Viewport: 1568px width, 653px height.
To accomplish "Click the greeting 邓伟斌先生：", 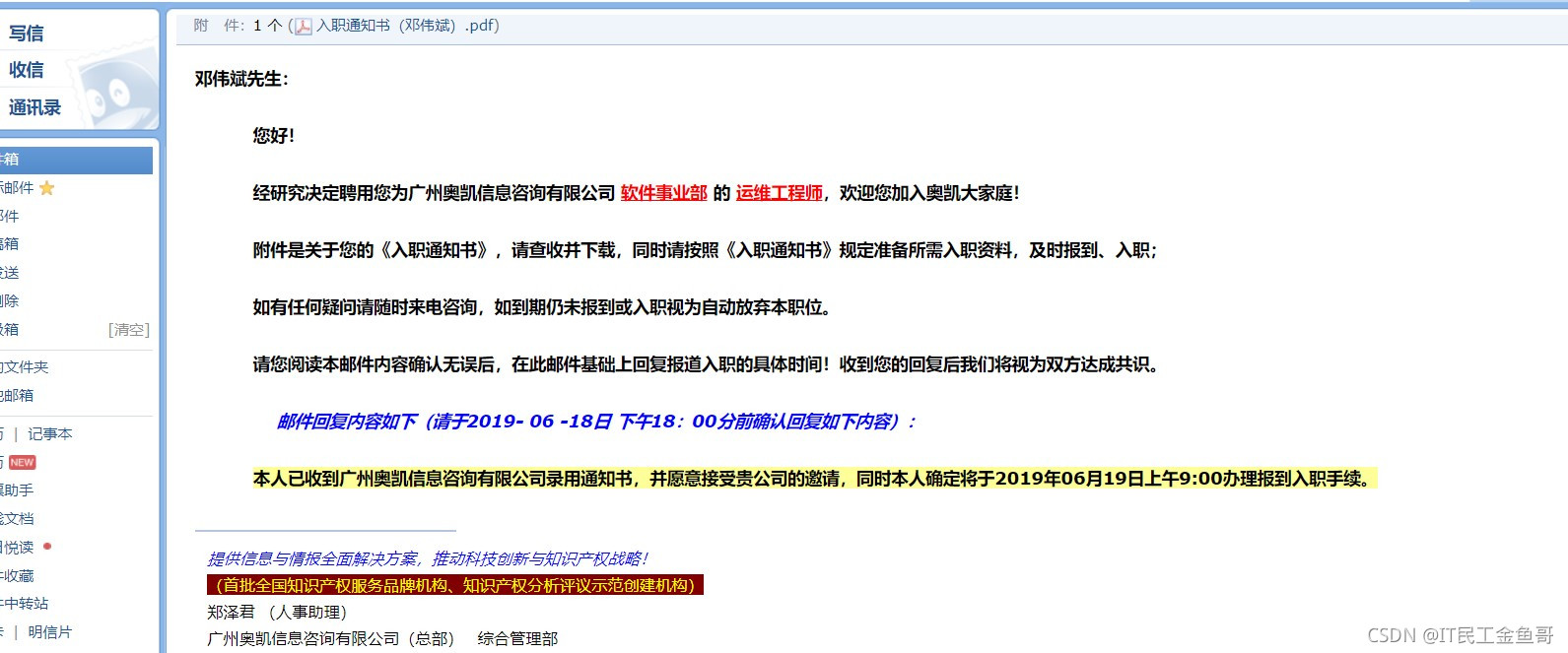I will point(242,79).
